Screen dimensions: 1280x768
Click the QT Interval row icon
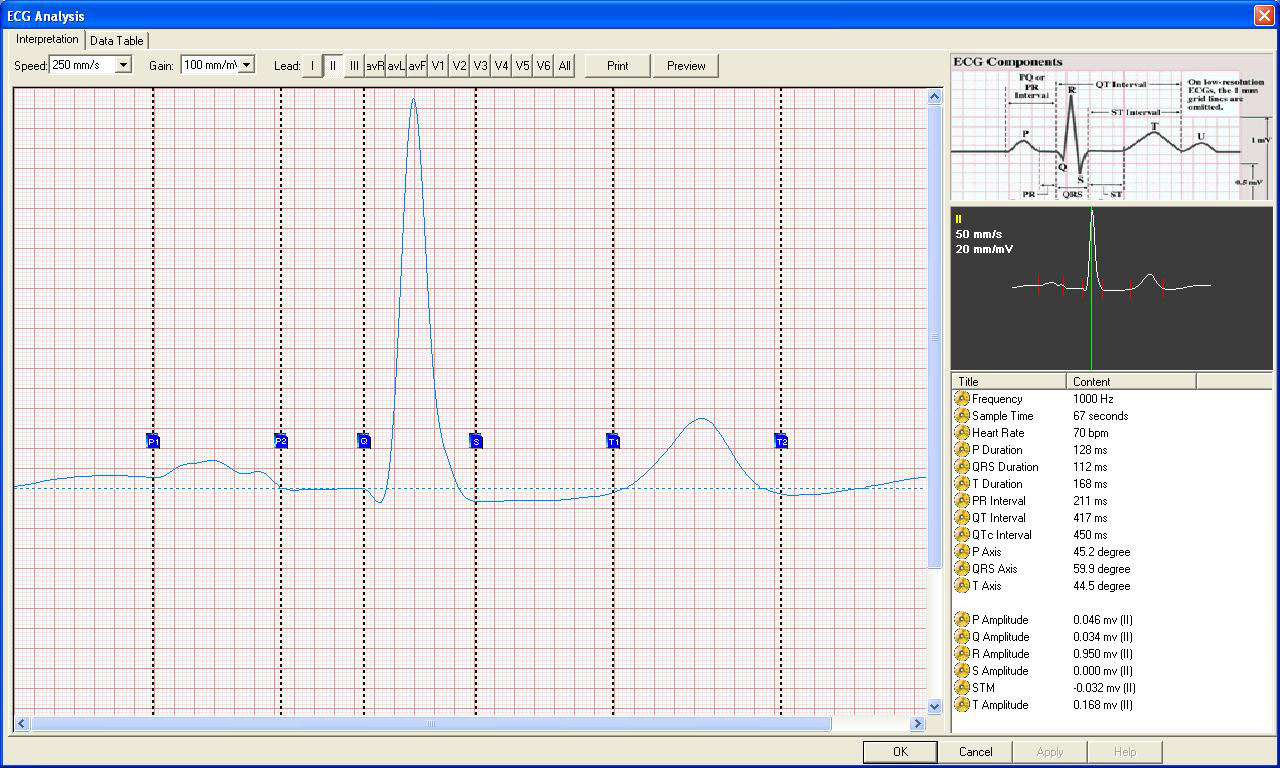click(x=962, y=518)
